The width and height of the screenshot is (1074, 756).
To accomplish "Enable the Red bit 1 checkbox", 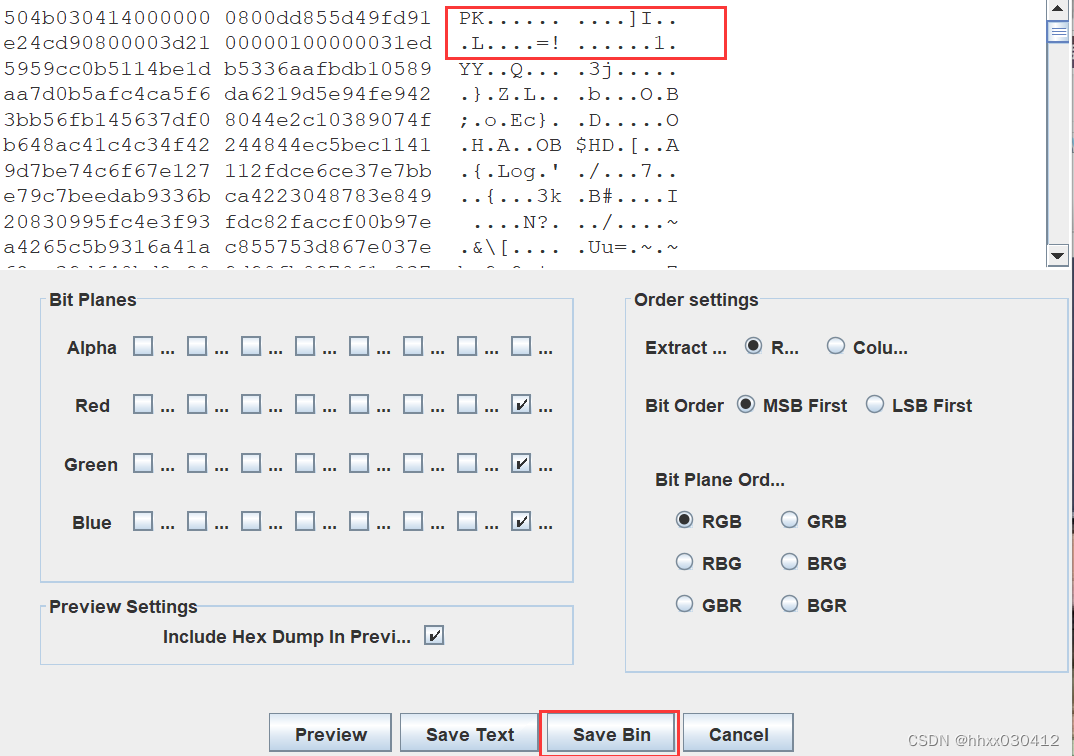I will click(467, 405).
